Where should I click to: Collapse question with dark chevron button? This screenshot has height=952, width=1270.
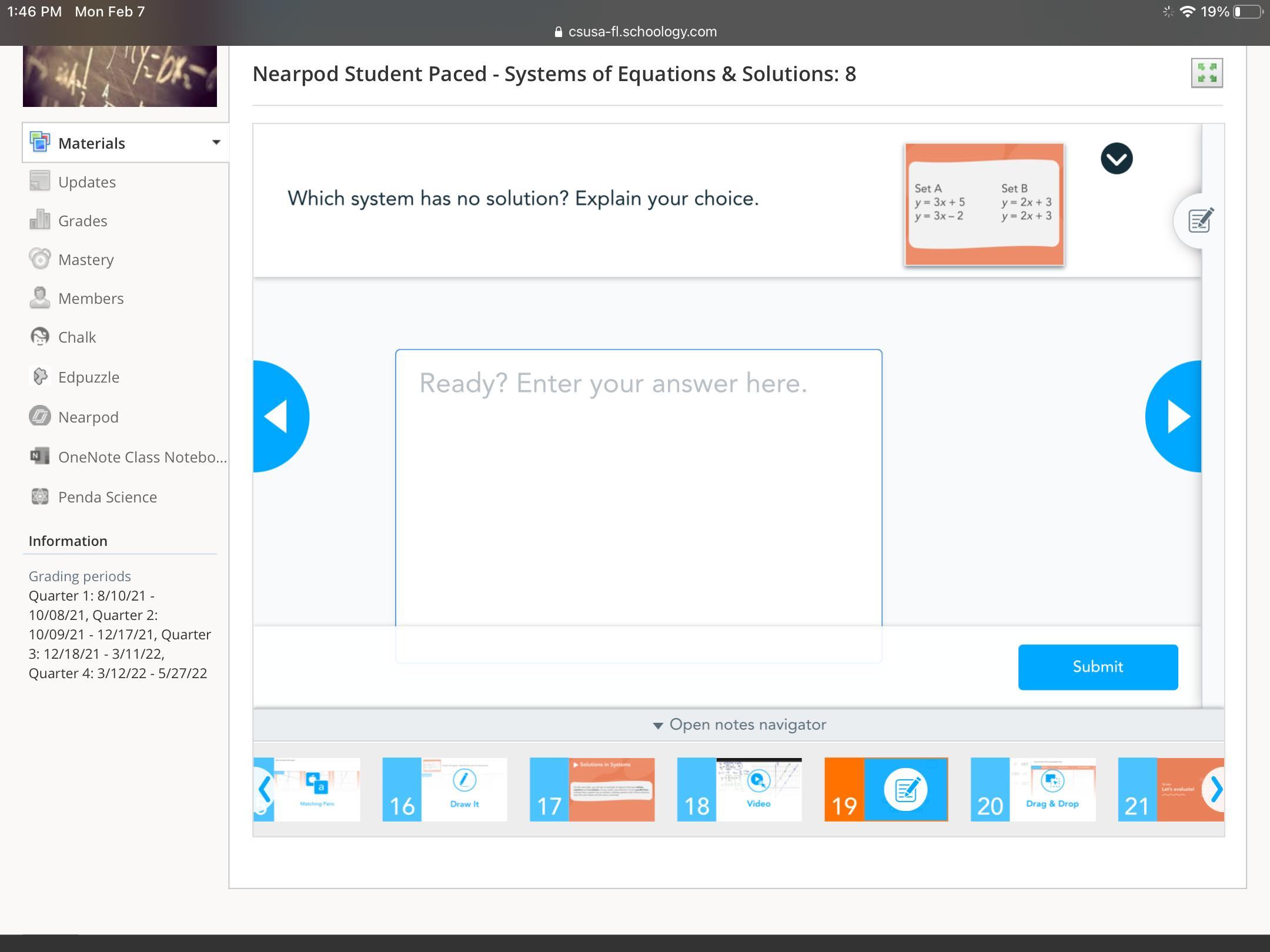click(1116, 159)
